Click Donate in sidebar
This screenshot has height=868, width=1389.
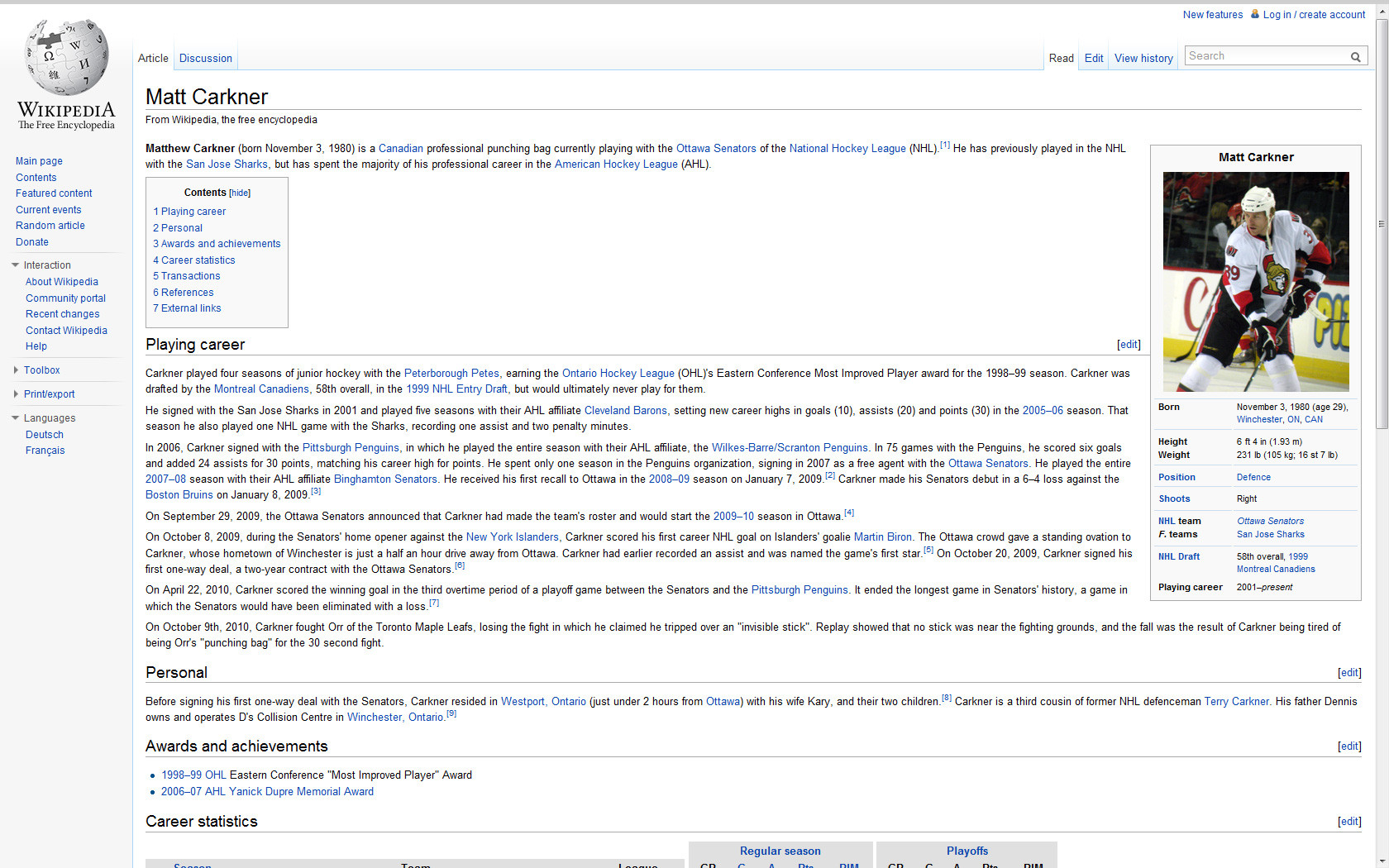(32, 242)
